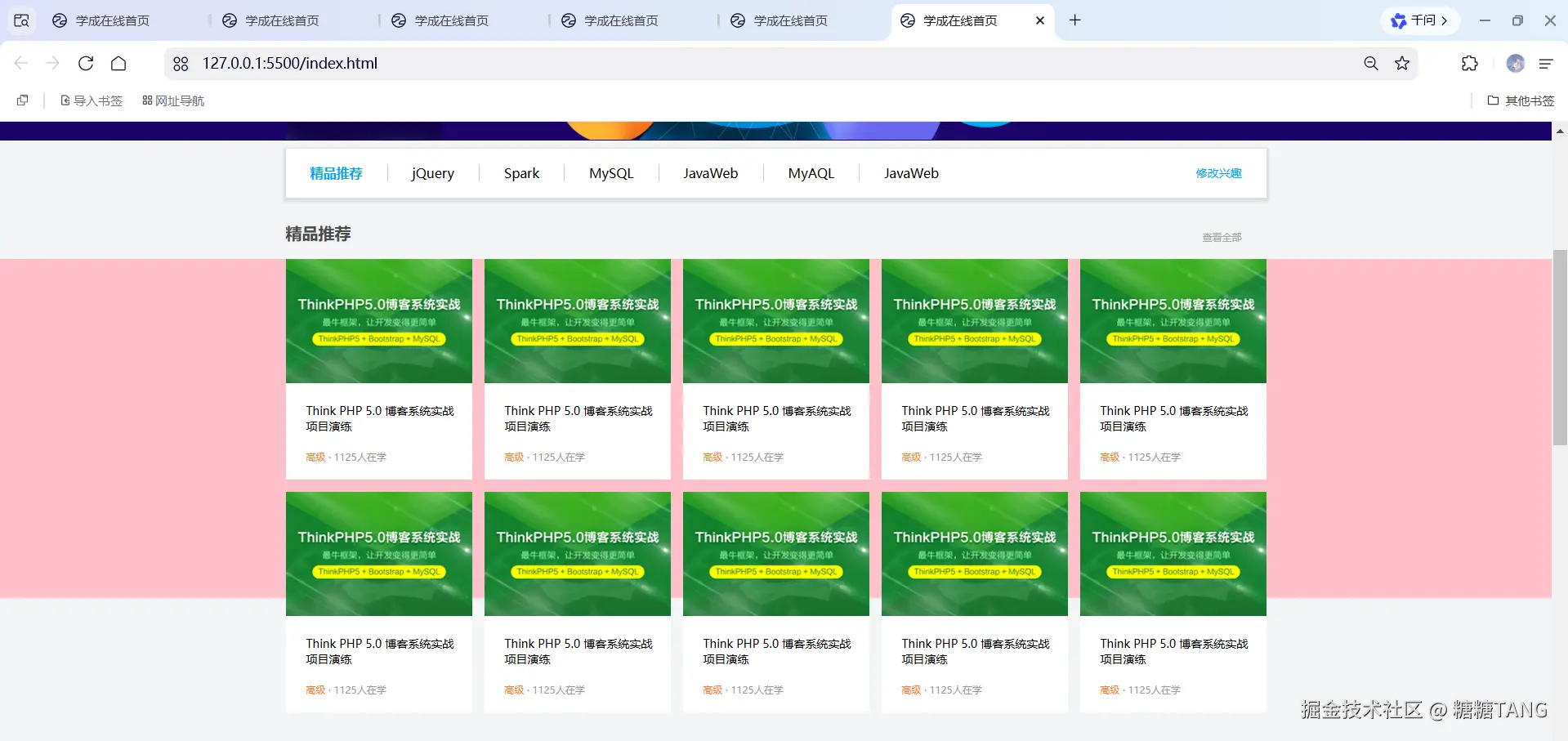This screenshot has height=741, width=1568.
Task: Open the 其他书签 bookmarks folder
Action: click(x=1521, y=100)
